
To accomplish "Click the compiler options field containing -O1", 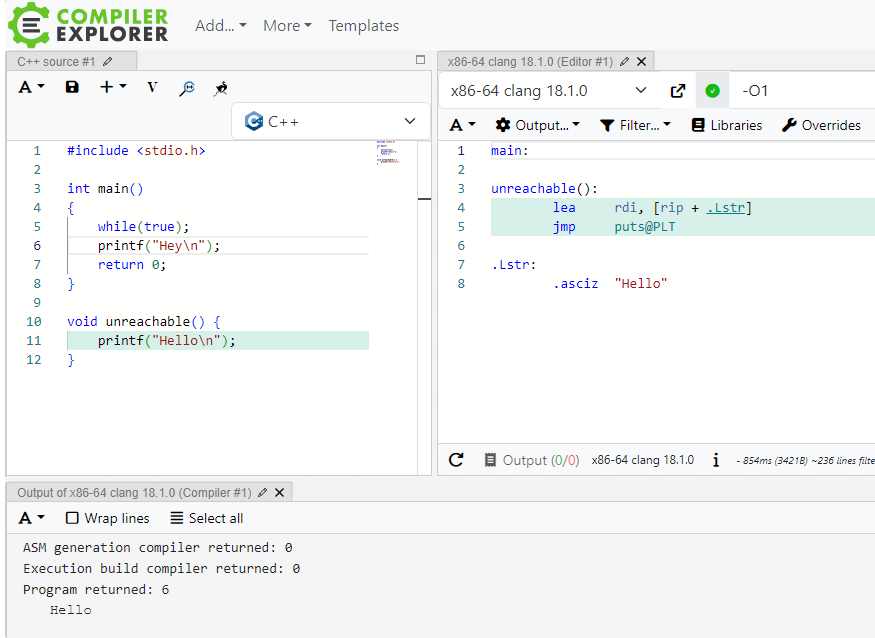I will coord(800,91).
